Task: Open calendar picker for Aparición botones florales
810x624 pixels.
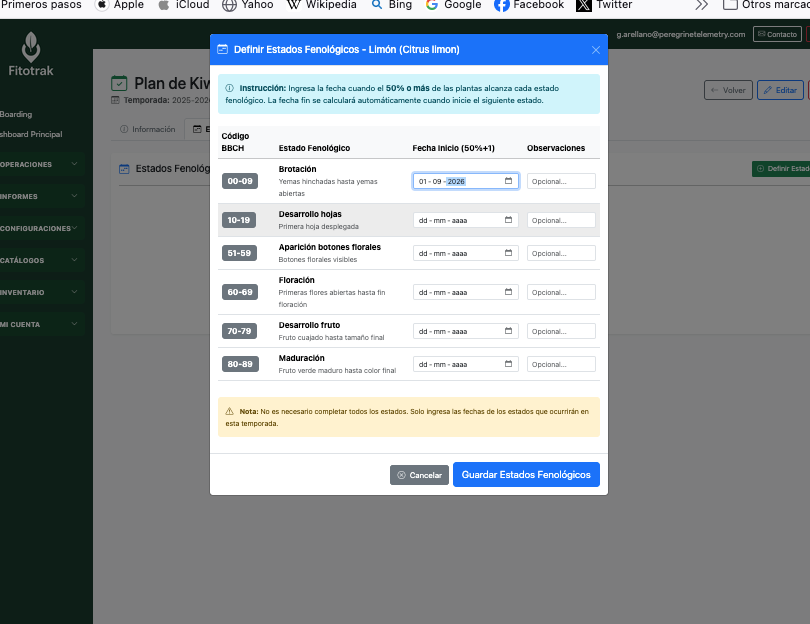Action: tap(508, 254)
